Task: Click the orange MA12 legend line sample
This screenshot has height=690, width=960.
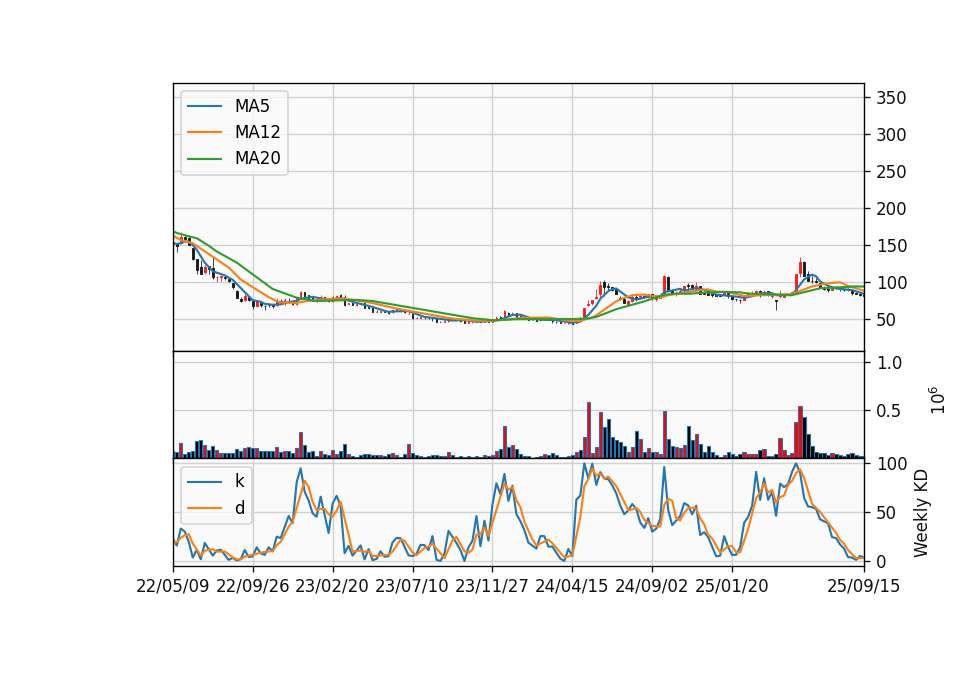Action: coord(204,132)
